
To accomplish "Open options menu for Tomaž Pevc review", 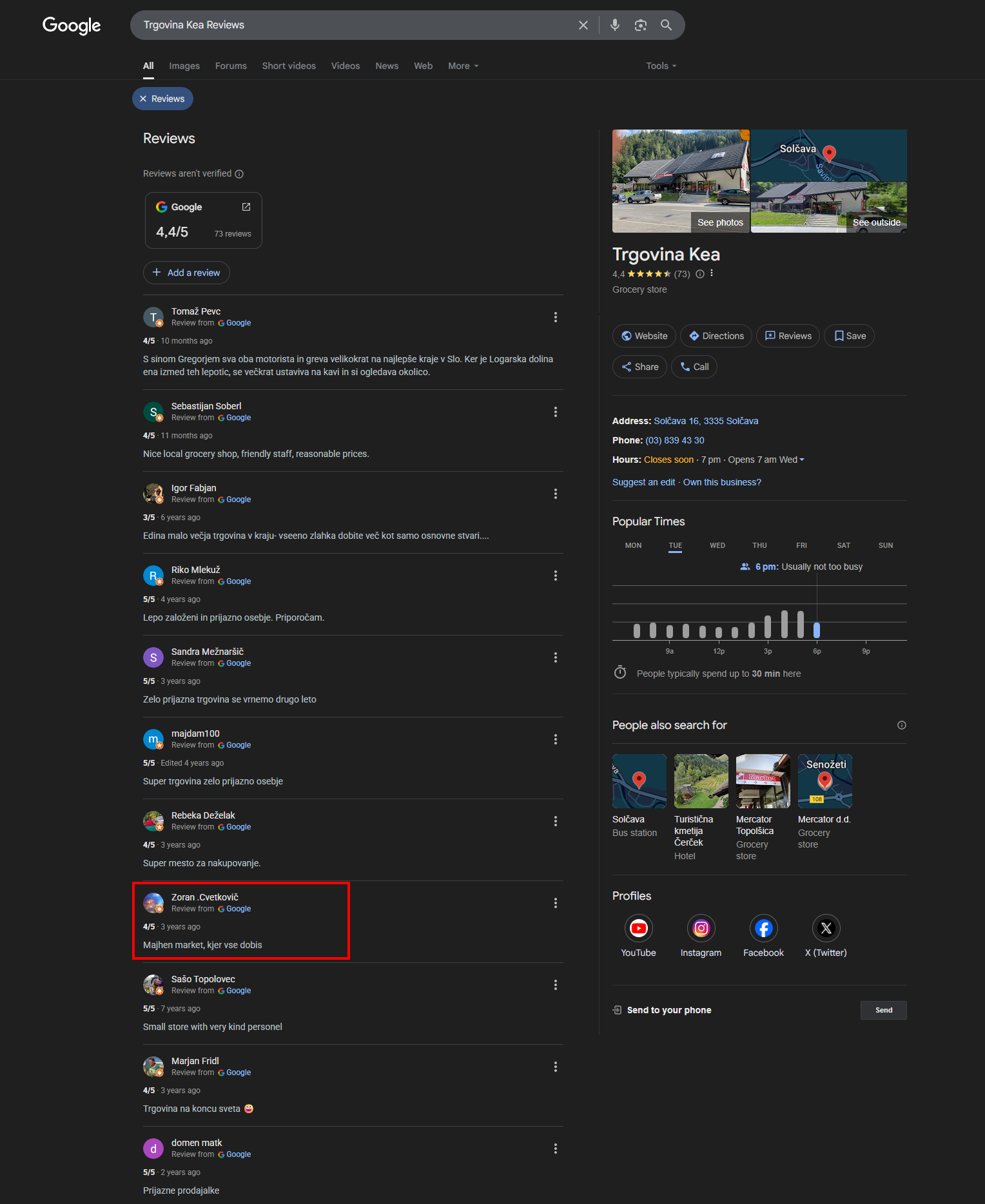I will [x=556, y=317].
